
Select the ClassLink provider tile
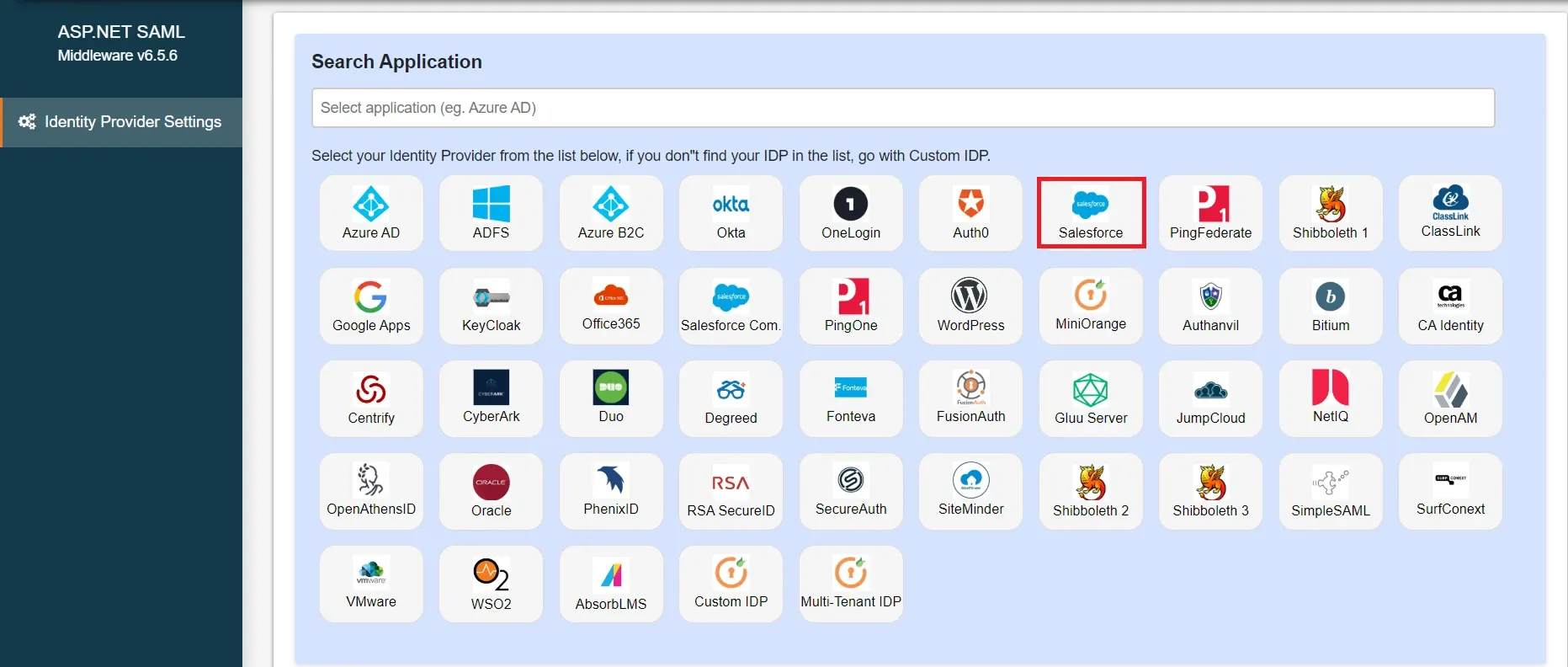(1450, 213)
